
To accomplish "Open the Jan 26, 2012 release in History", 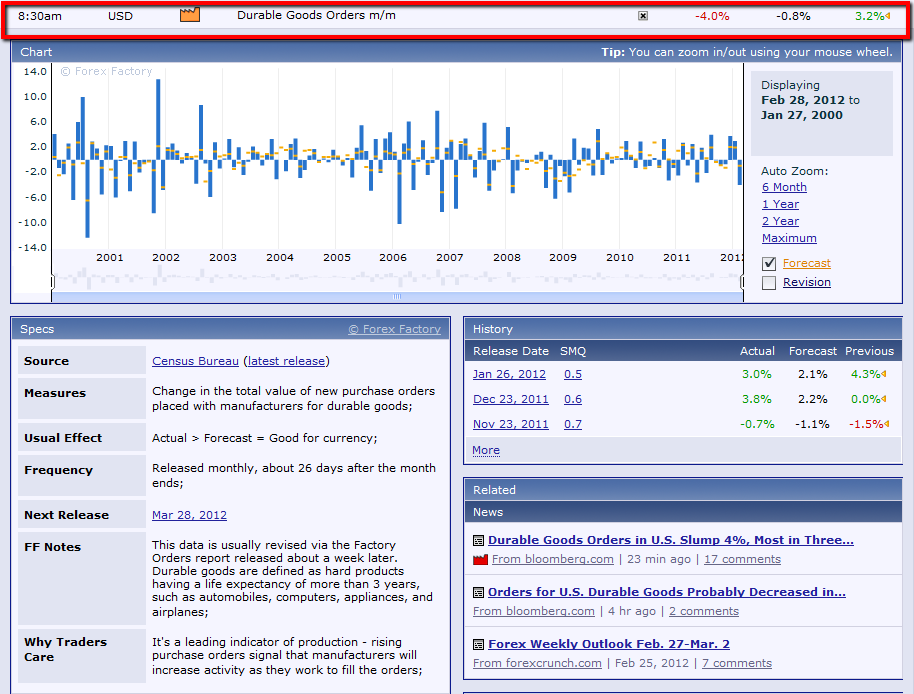I will (509, 374).
